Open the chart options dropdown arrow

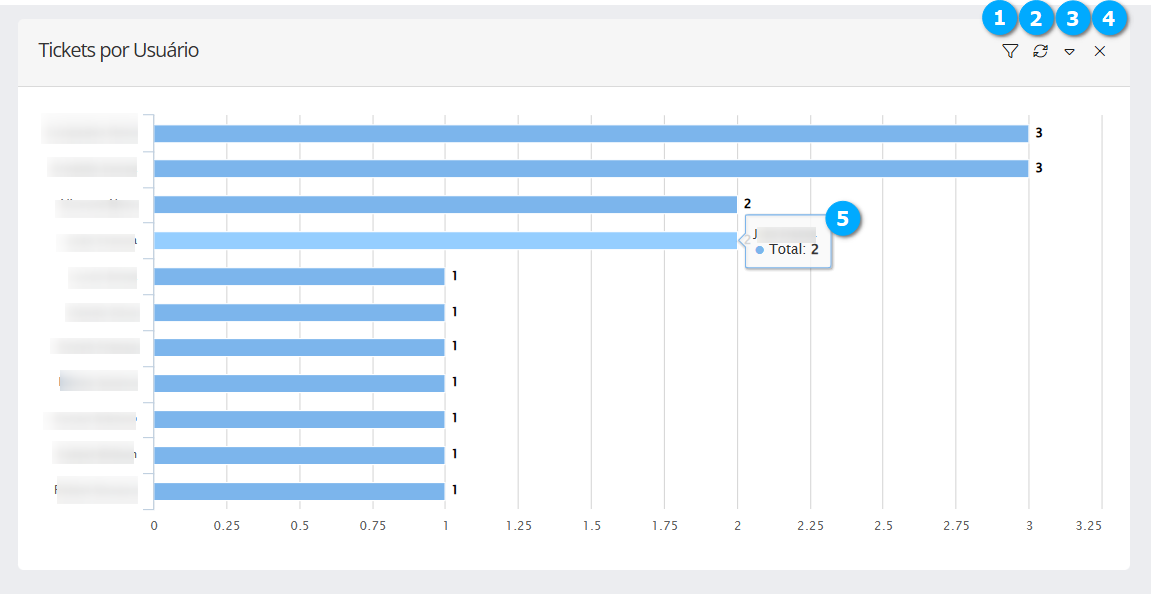(x=1069, y=52)
